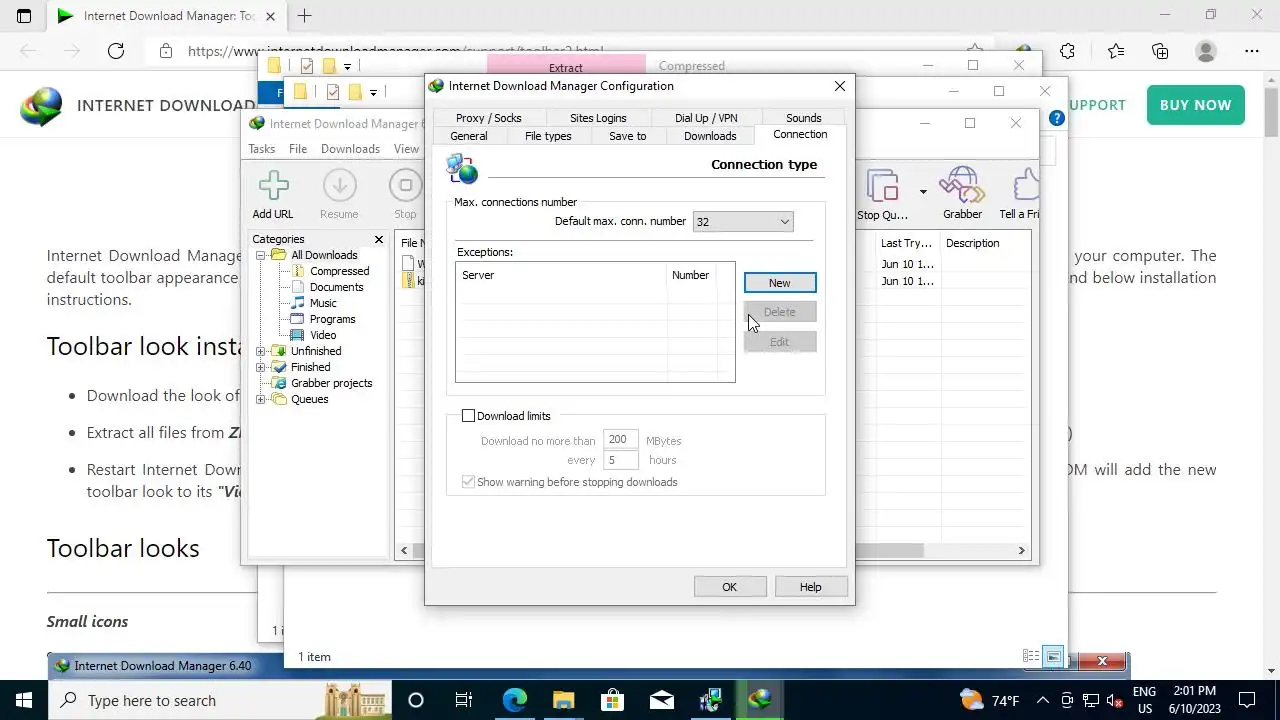Select Grabber projects in category tree
The width and height of the screenshot is (1280, 720).
[x=331, y=383]
